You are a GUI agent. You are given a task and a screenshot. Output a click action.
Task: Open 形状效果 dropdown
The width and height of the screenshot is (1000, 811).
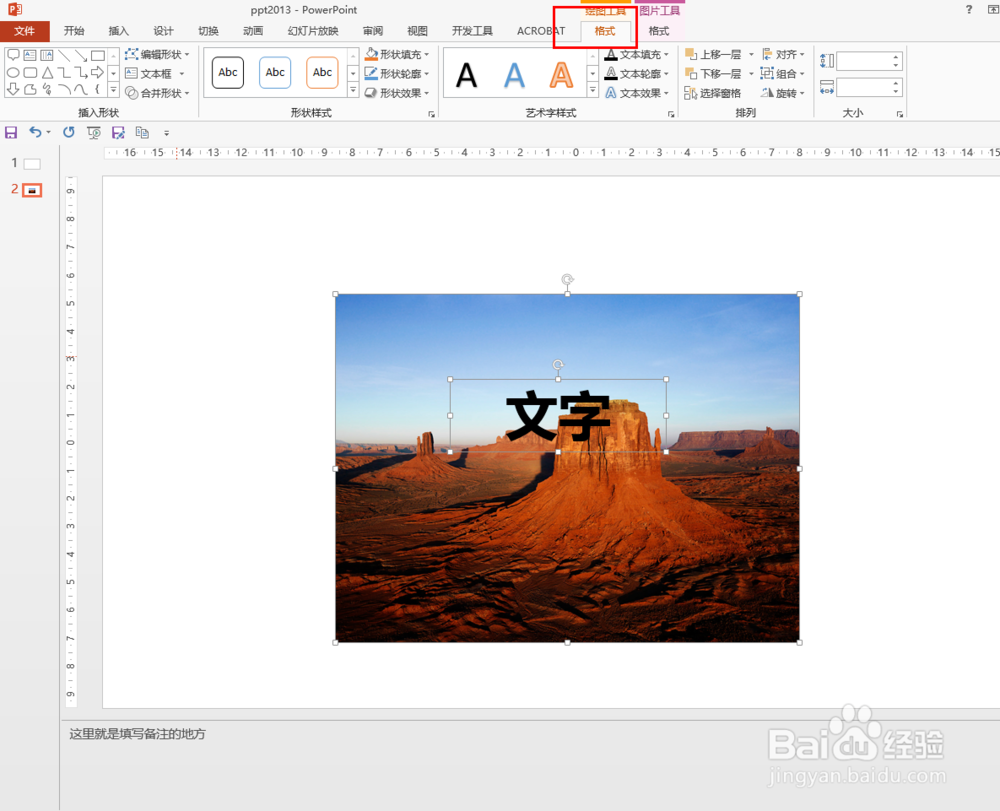click(397, 93)
